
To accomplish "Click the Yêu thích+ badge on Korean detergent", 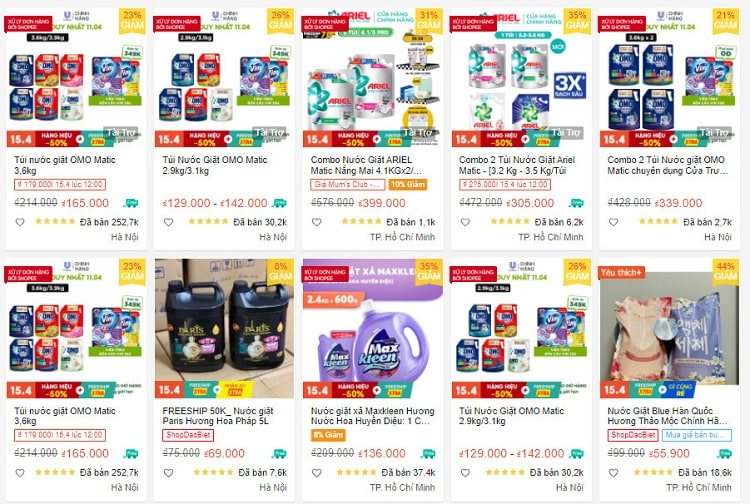I will 621,273.
